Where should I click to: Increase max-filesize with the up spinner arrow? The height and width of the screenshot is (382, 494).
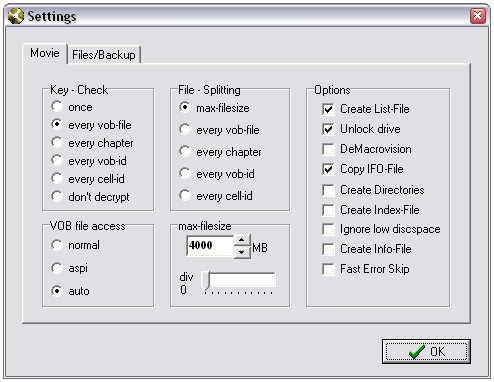[242, 240]
